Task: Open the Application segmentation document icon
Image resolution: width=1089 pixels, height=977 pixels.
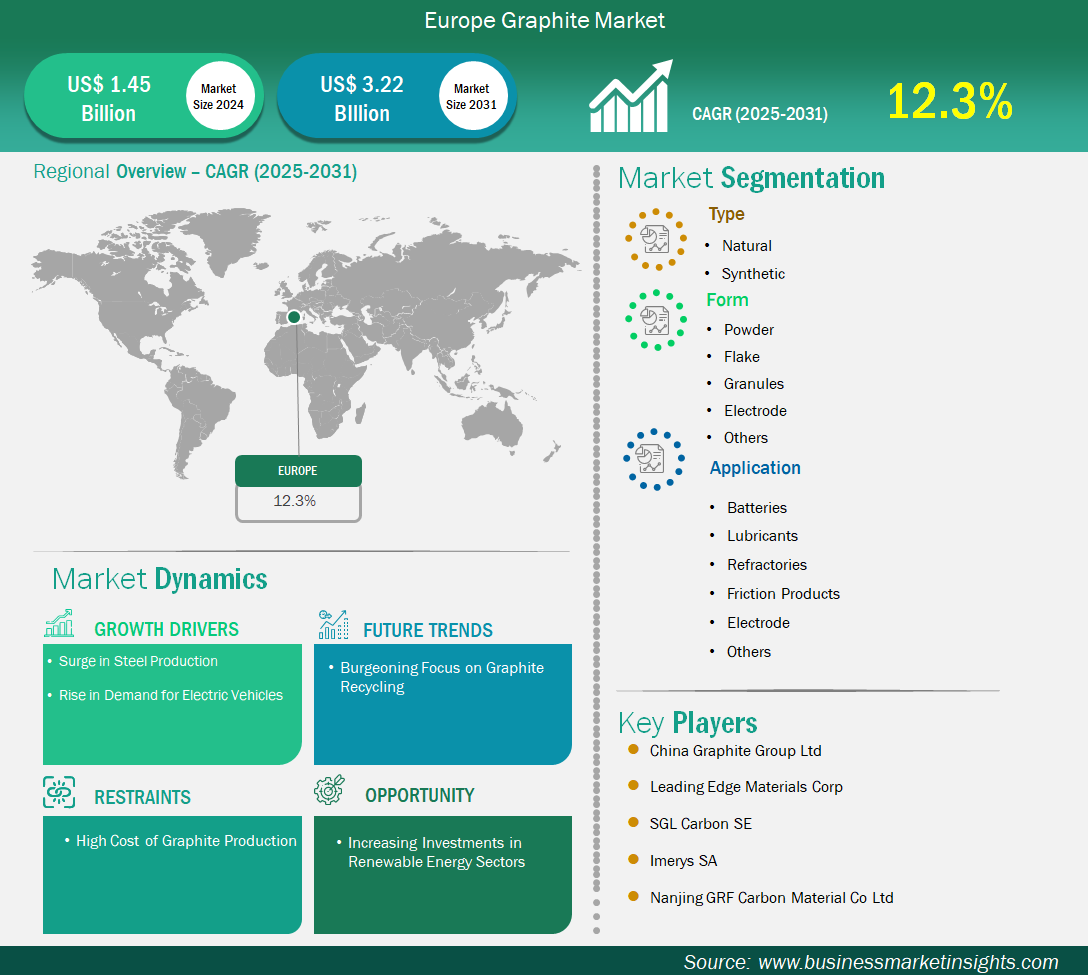Action: tap(654, 459)
